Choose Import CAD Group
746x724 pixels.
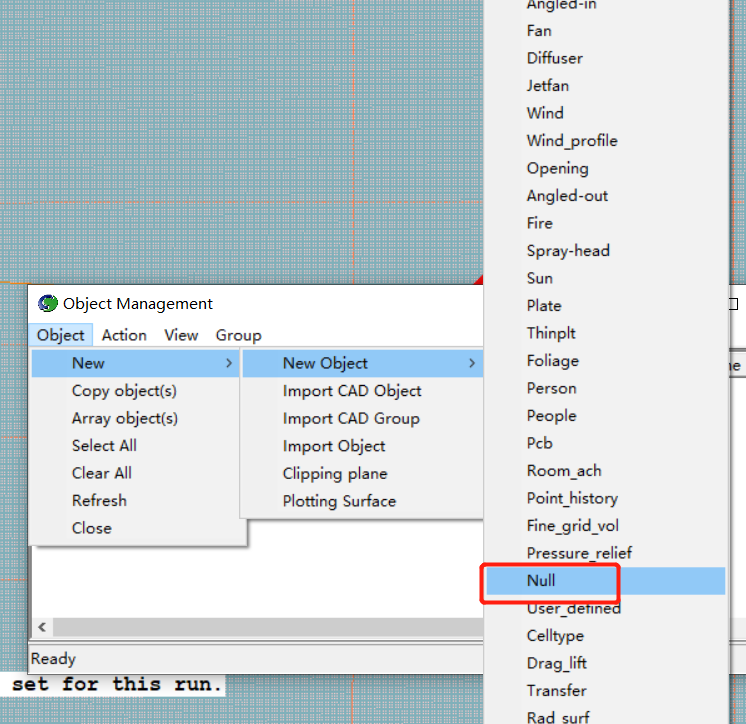pos(363,418)
